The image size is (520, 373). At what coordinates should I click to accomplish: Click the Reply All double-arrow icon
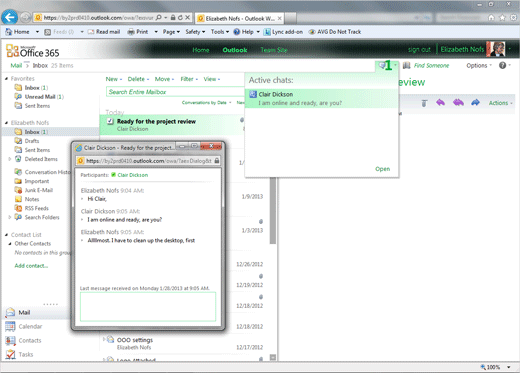pyautogui.click(x=458, y=103)
